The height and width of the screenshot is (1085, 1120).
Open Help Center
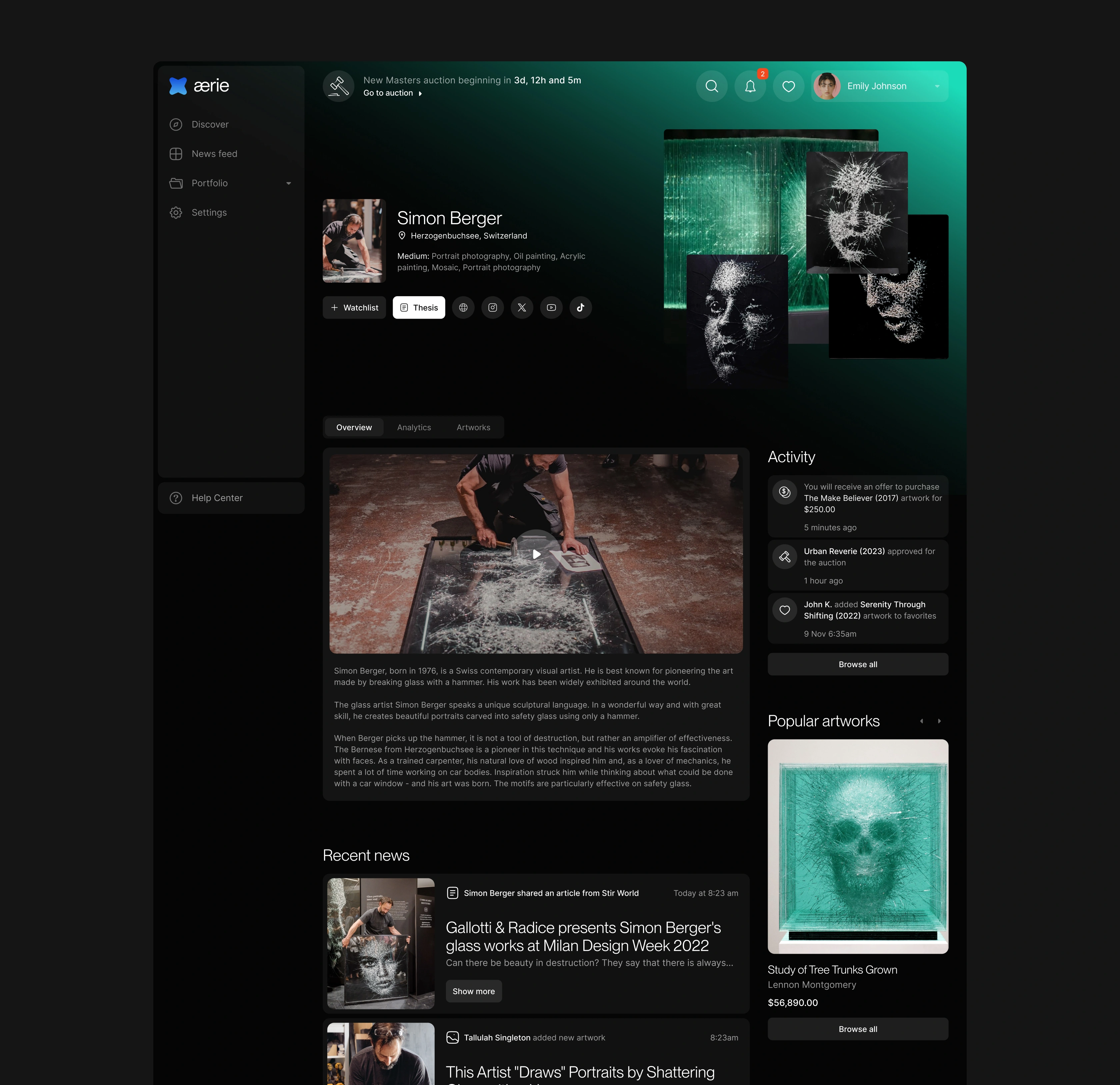coord(231,498)
